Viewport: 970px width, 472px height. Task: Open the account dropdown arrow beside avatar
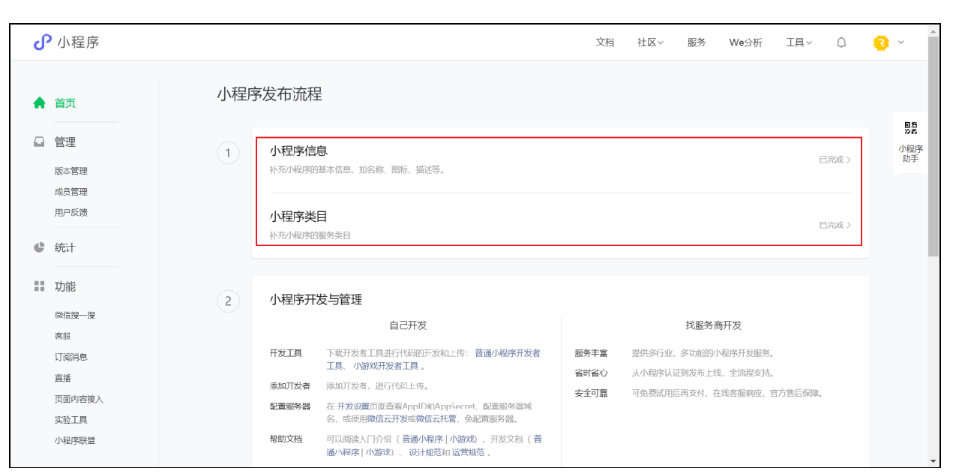pyautogui.click(x=901, y=42)
